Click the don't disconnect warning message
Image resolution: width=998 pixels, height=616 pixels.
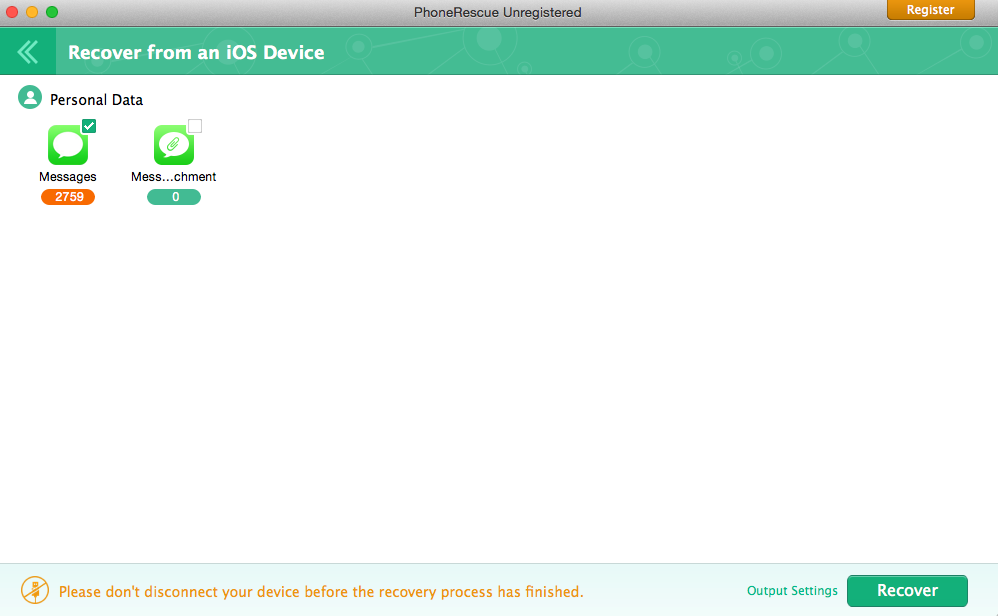pyautogui.click(x=321, y=592)
